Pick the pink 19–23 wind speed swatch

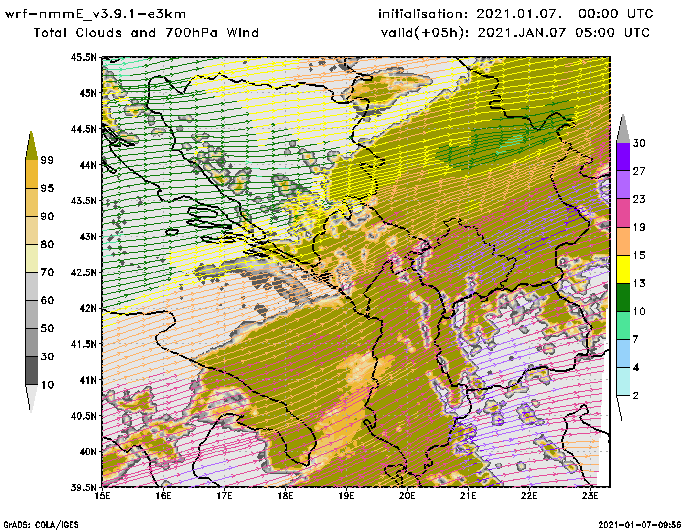click(x=623, y=213)
